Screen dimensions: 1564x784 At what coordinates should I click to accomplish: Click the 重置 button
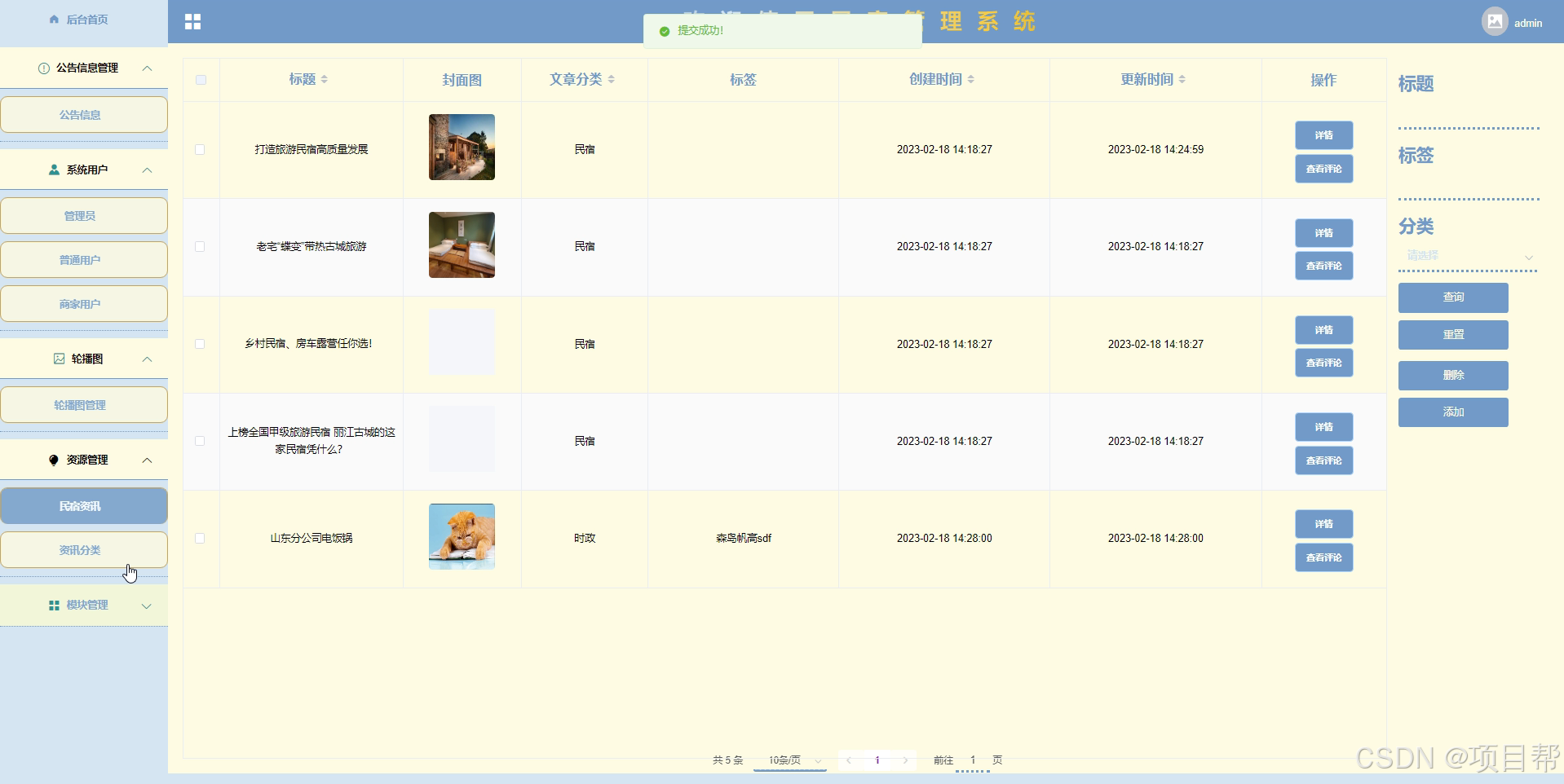coord(1453,335)
